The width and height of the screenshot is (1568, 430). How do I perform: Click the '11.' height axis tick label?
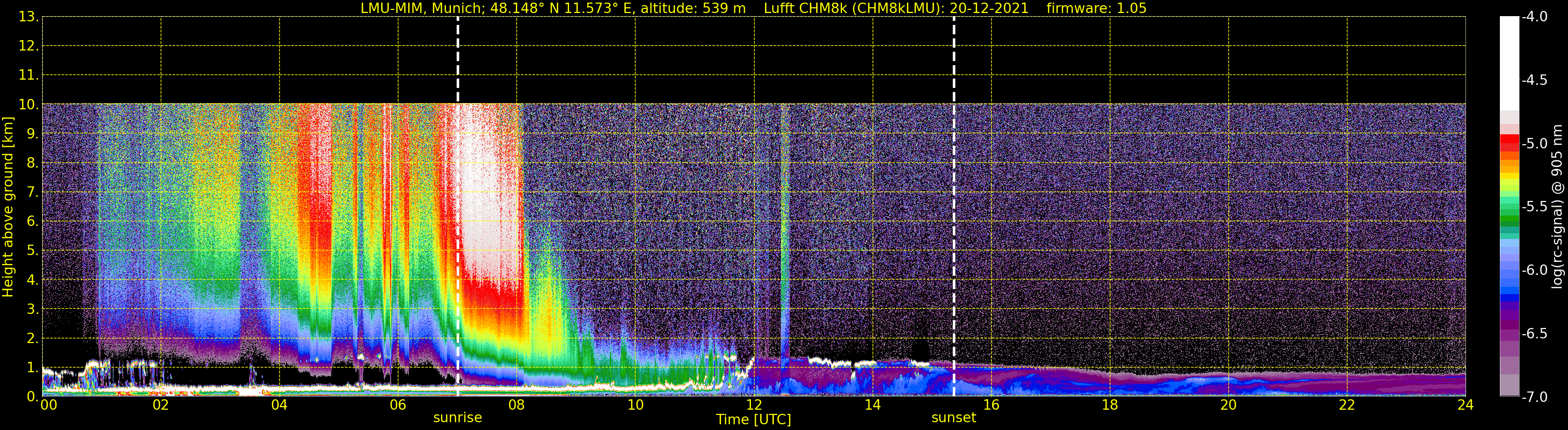pyautogui.click(x=28, y=75)
